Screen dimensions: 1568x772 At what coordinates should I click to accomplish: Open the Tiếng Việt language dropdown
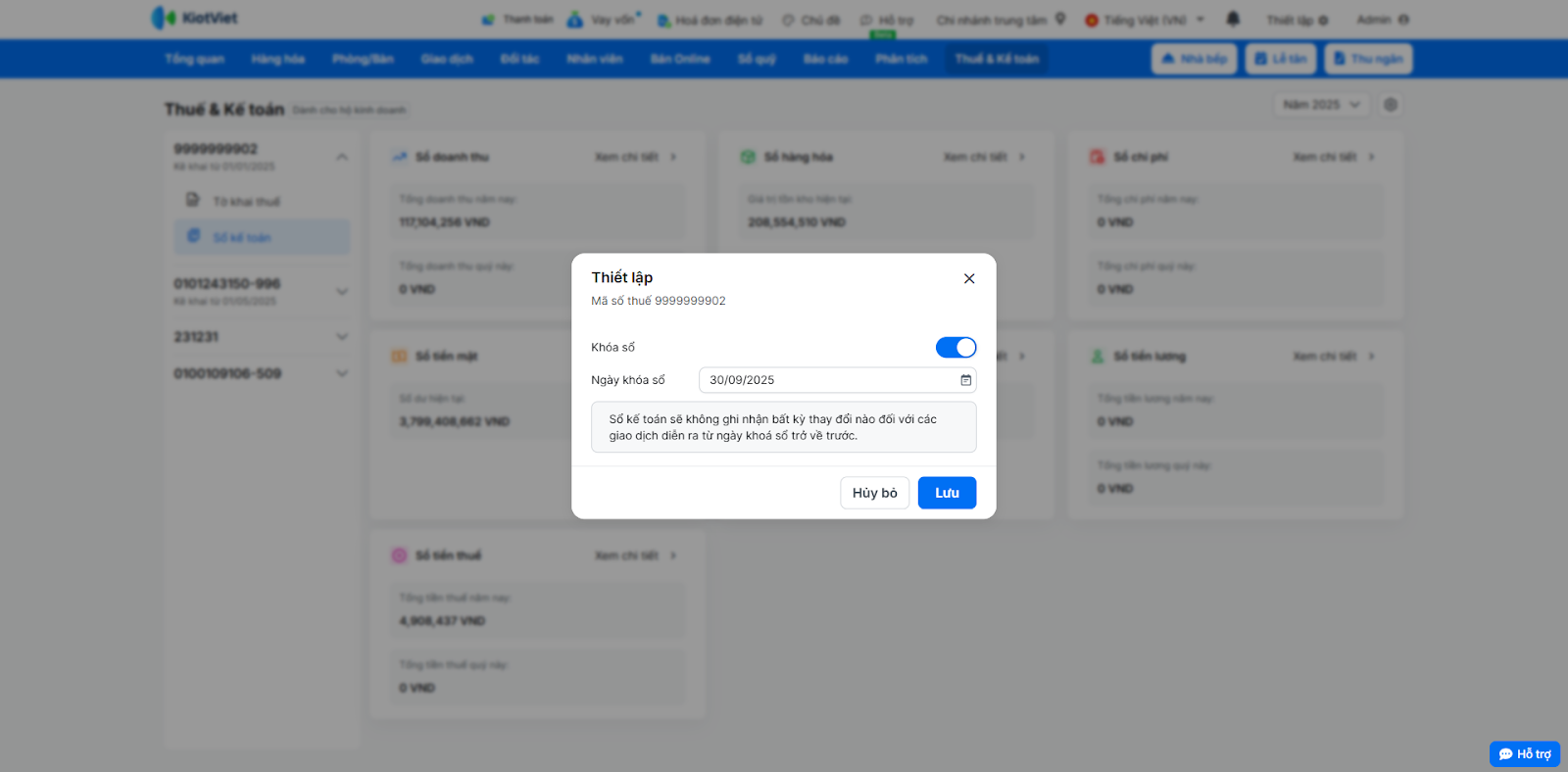pos(1145,20)
